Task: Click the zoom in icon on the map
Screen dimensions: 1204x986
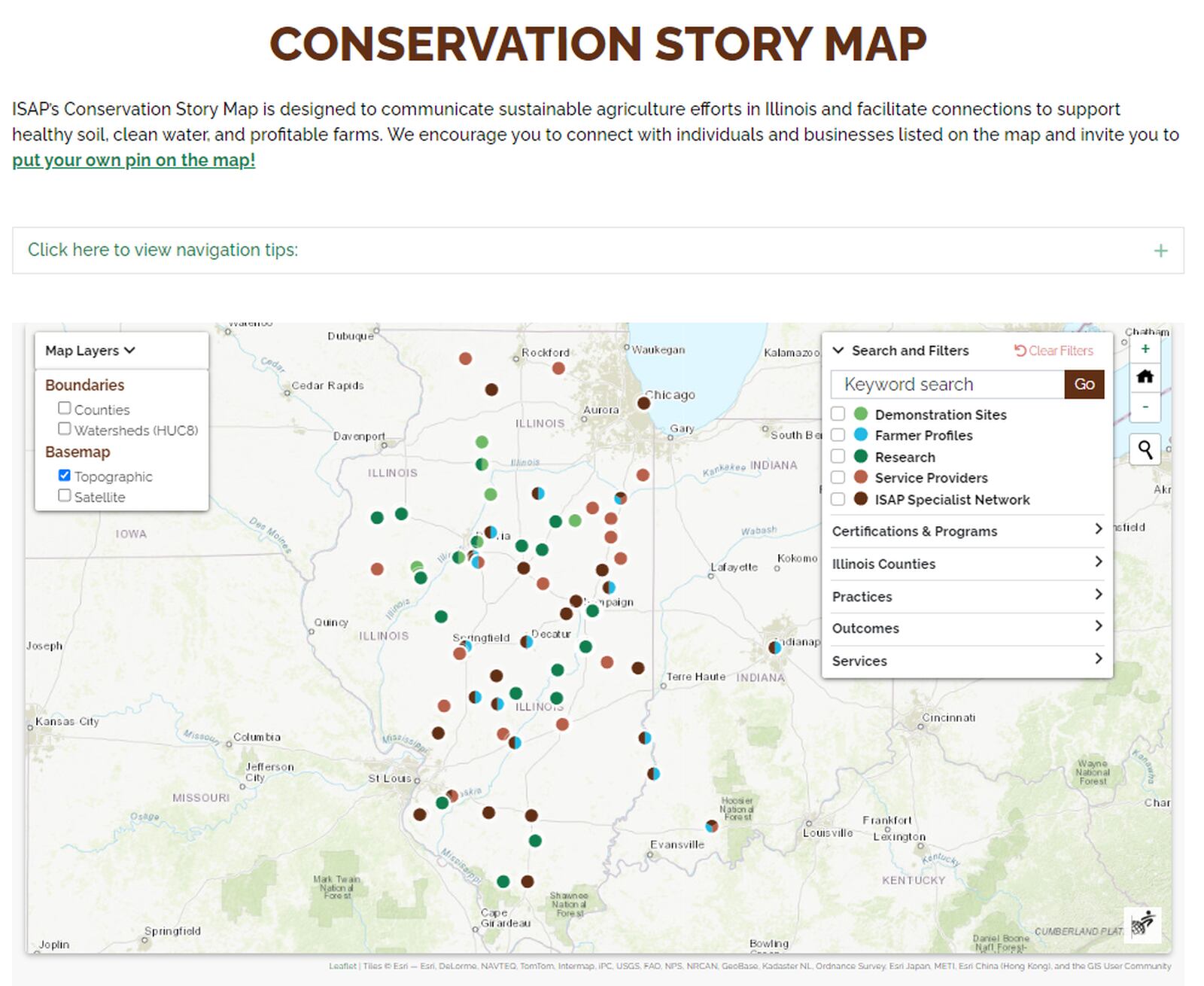Action: tap(1145, 348)
